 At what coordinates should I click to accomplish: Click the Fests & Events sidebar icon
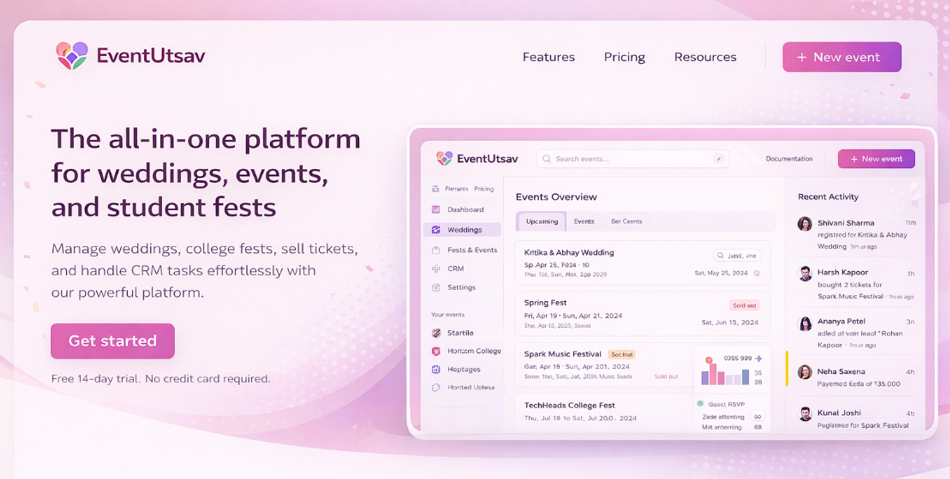[436, 249]
